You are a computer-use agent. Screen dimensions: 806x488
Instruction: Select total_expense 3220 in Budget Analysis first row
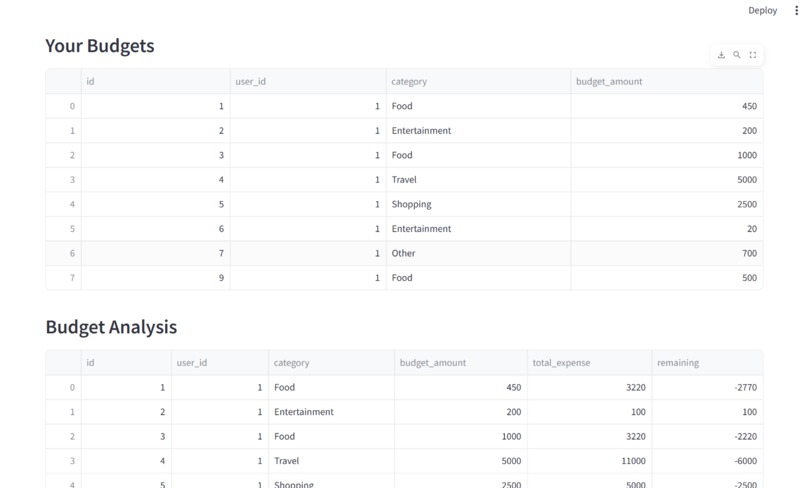click(x=590, y=387)
